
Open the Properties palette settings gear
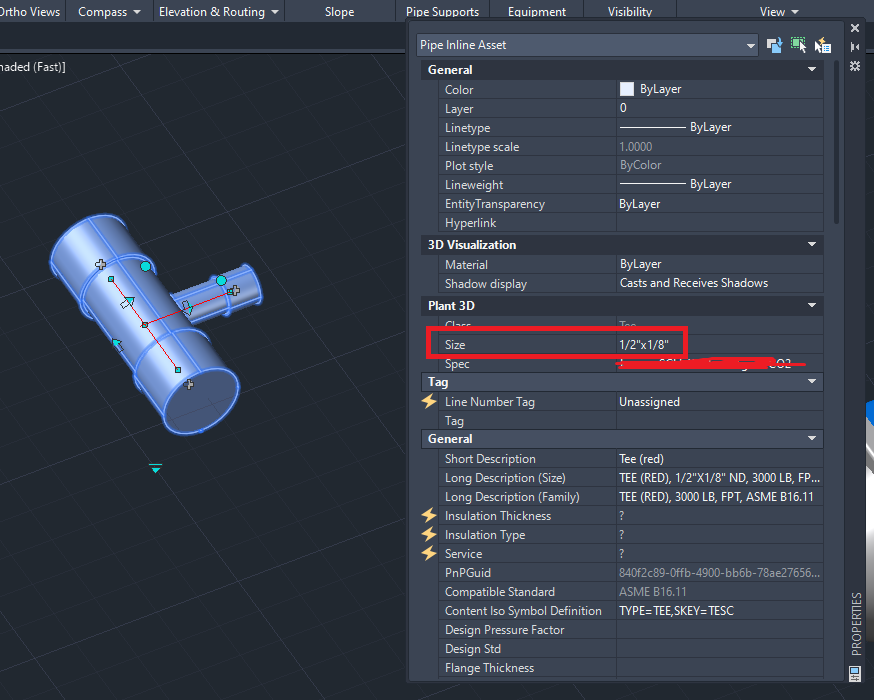pyautogui.click(x=856, y=65)
